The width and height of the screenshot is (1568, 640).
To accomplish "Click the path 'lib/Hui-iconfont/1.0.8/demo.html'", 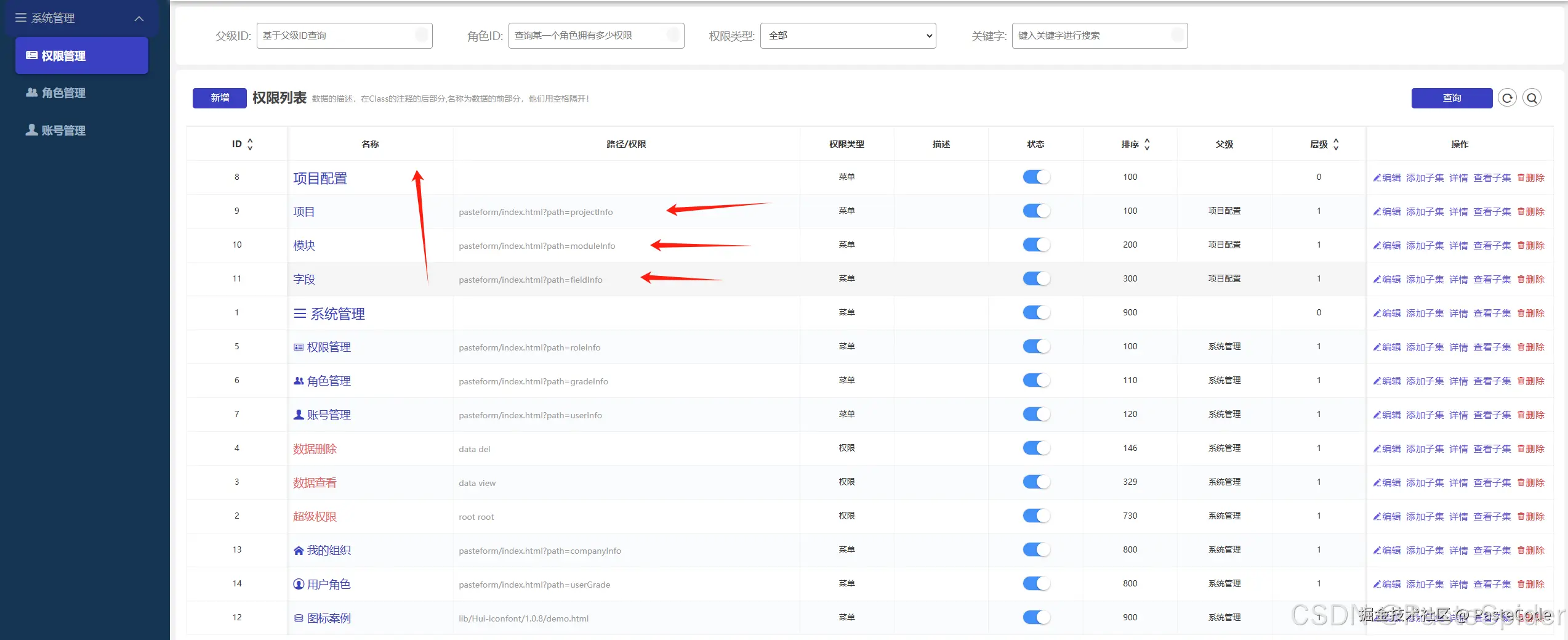I will click(x=523, y=618).
